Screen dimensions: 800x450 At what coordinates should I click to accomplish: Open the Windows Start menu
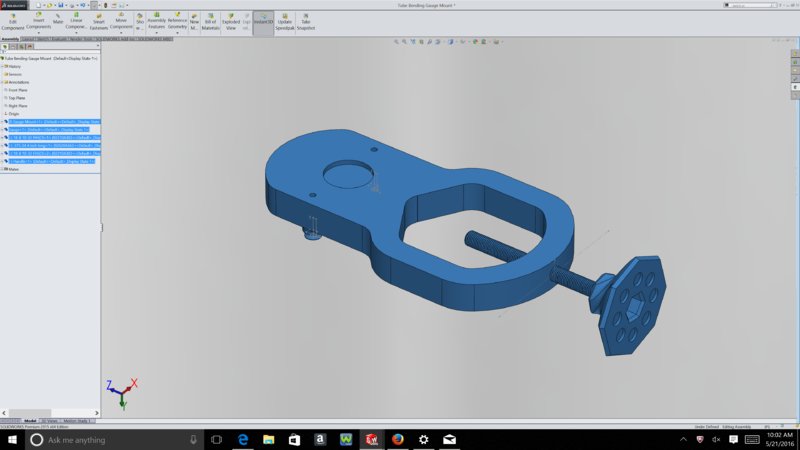coord(12,440)
